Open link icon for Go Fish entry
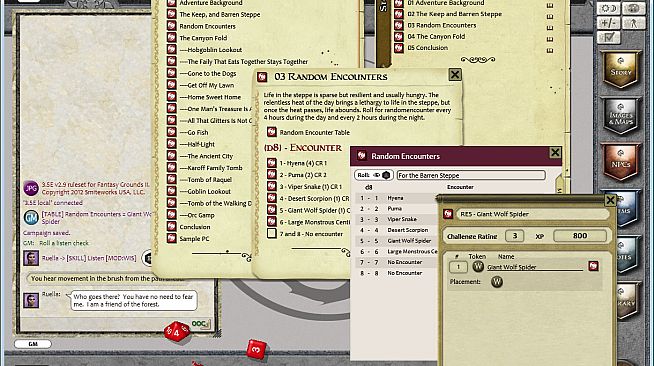This screenshot has width=654, height=366. click(171, 132)
